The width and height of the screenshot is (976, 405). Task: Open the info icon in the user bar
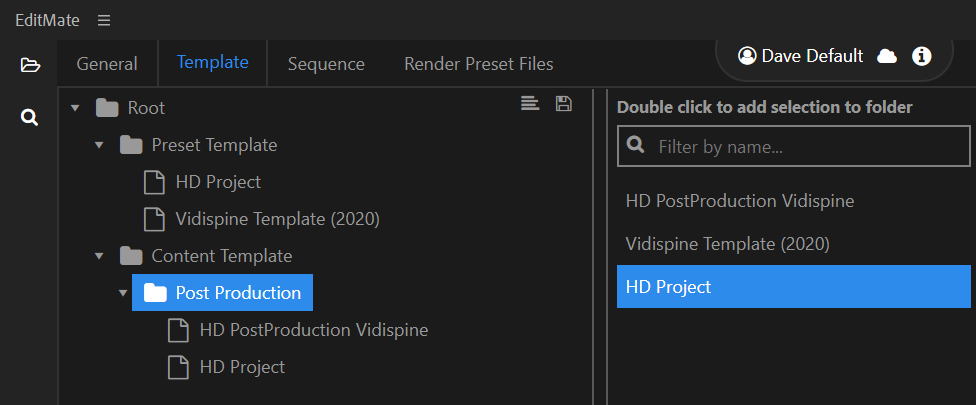coord(921,57)
